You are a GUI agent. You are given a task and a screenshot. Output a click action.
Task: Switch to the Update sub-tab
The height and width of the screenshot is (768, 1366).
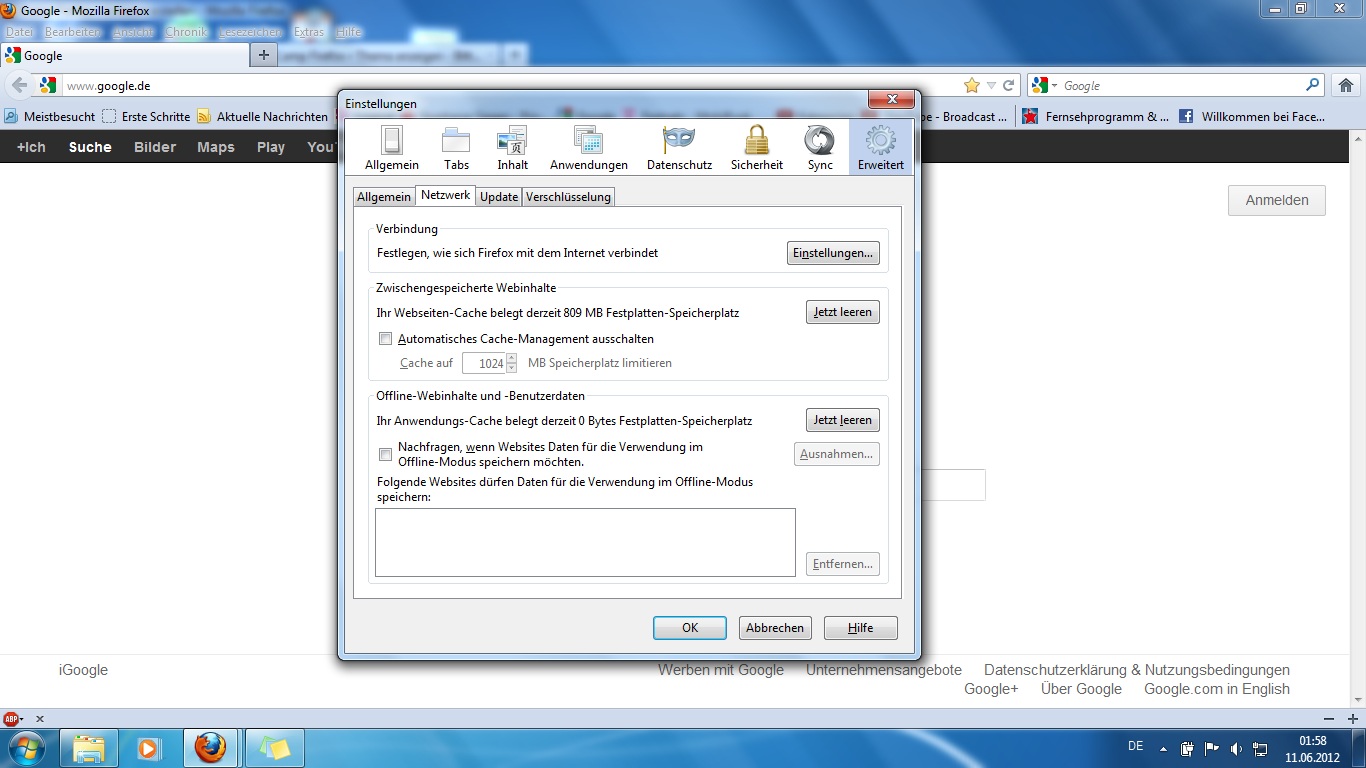coord(499,197)
